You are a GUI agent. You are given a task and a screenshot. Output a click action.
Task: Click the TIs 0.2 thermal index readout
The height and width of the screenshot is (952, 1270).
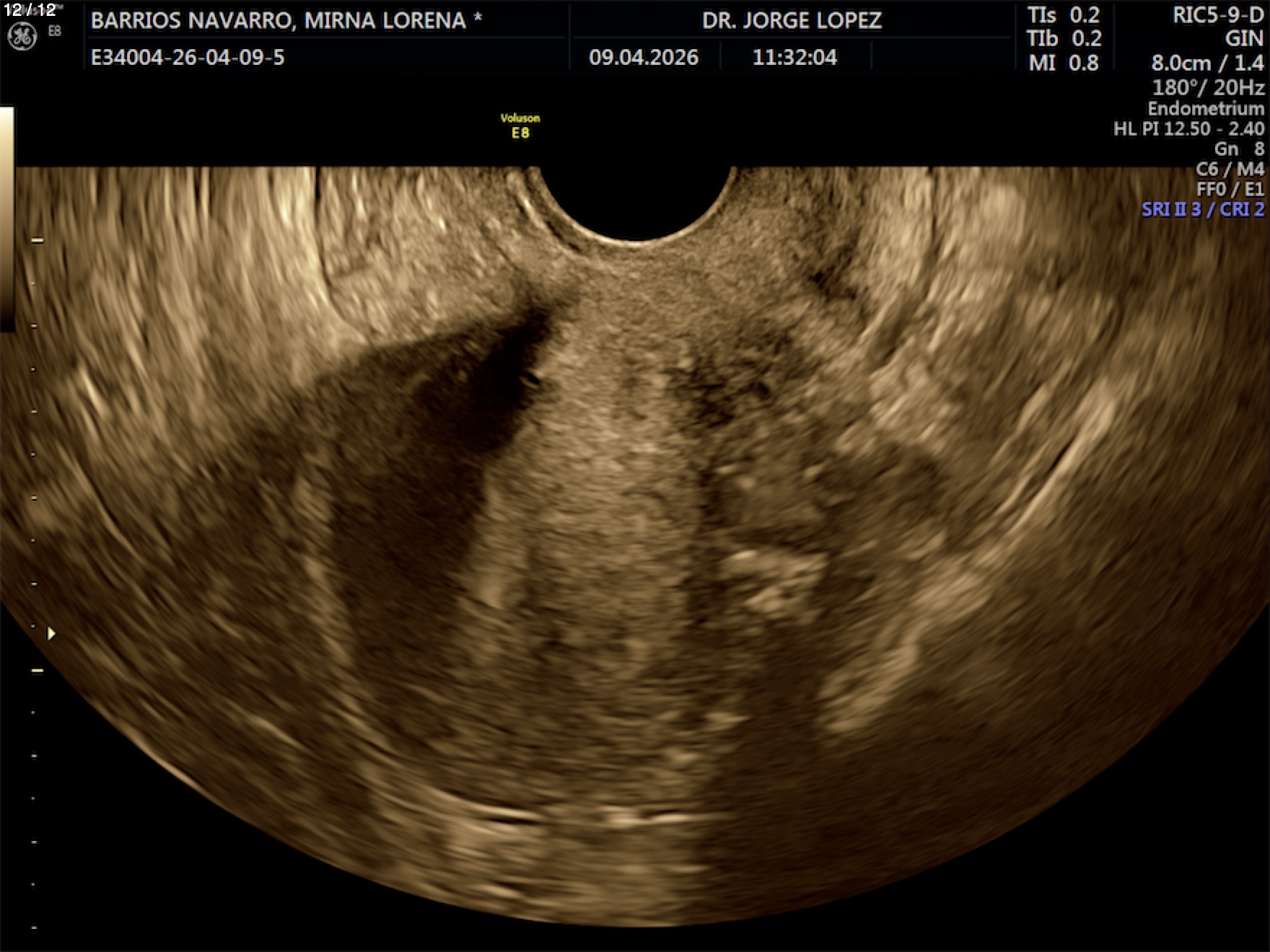[1064, 15]
